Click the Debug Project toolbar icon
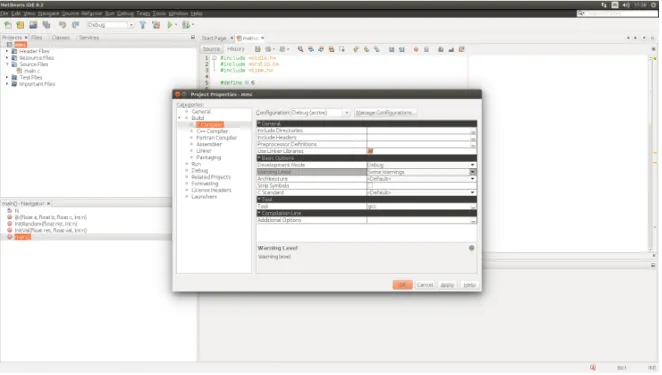Image resolution: width=662 pixels, height=375 pixels. click(x=185, y=25)
